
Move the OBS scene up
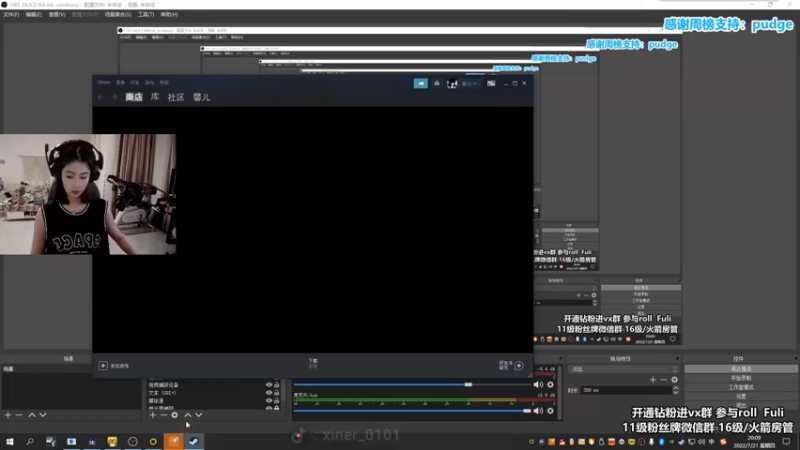[32, 415]
